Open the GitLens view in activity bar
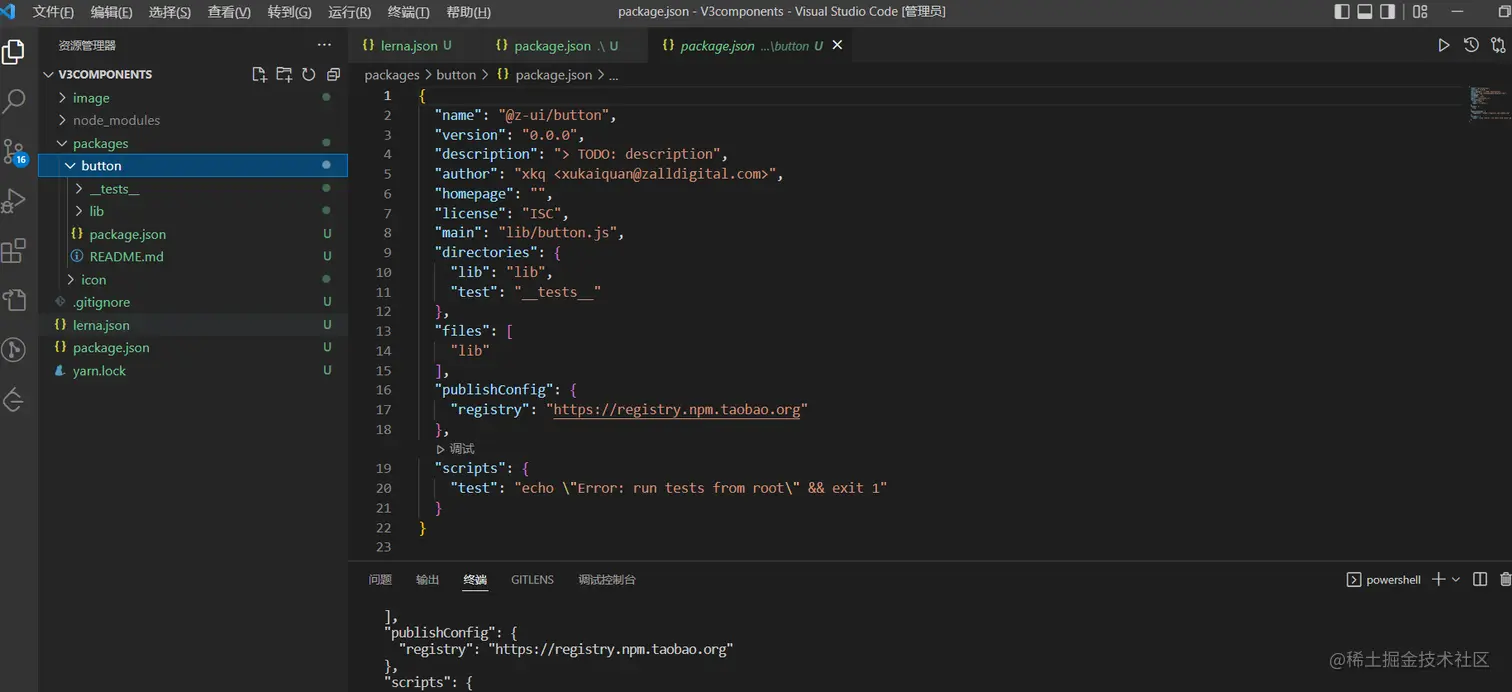 pos(13,349)
